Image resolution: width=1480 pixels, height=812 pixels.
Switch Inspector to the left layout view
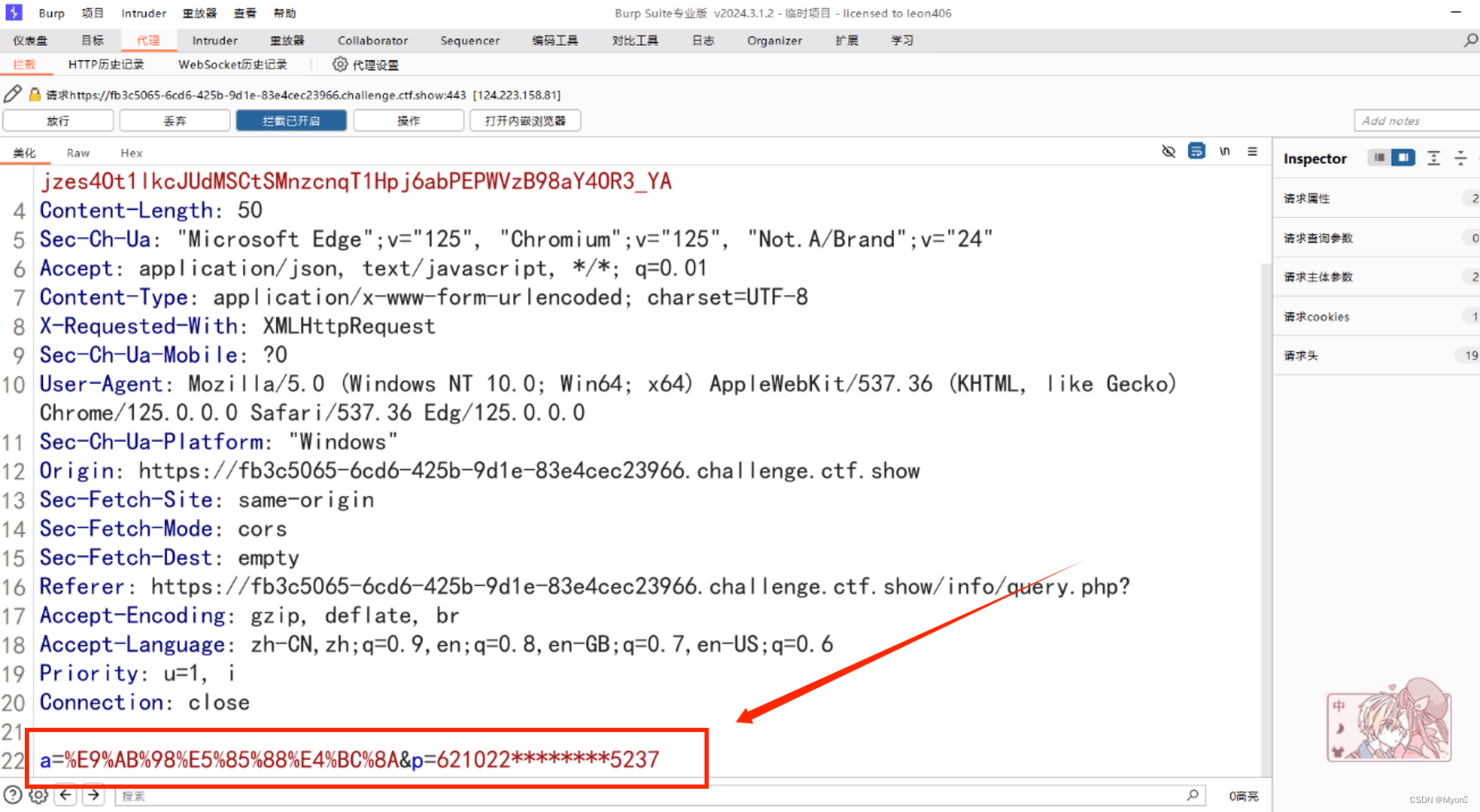pyautogui.click(x=1378, y=157)
